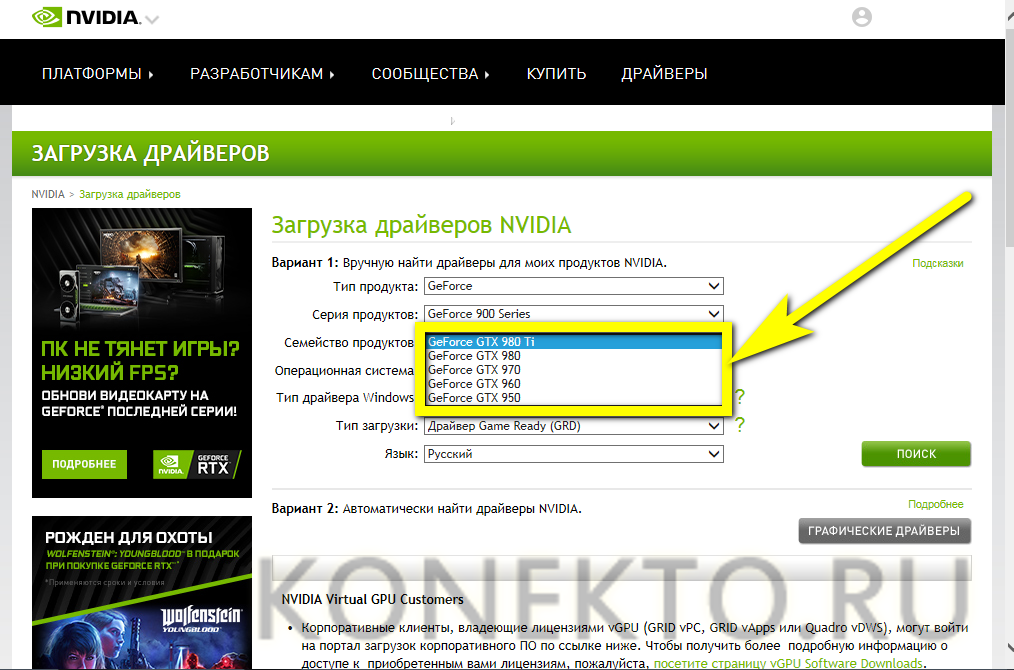The image size is (1014, 670).
Task: Open the Платформы menu
Action: click(98, 74)
